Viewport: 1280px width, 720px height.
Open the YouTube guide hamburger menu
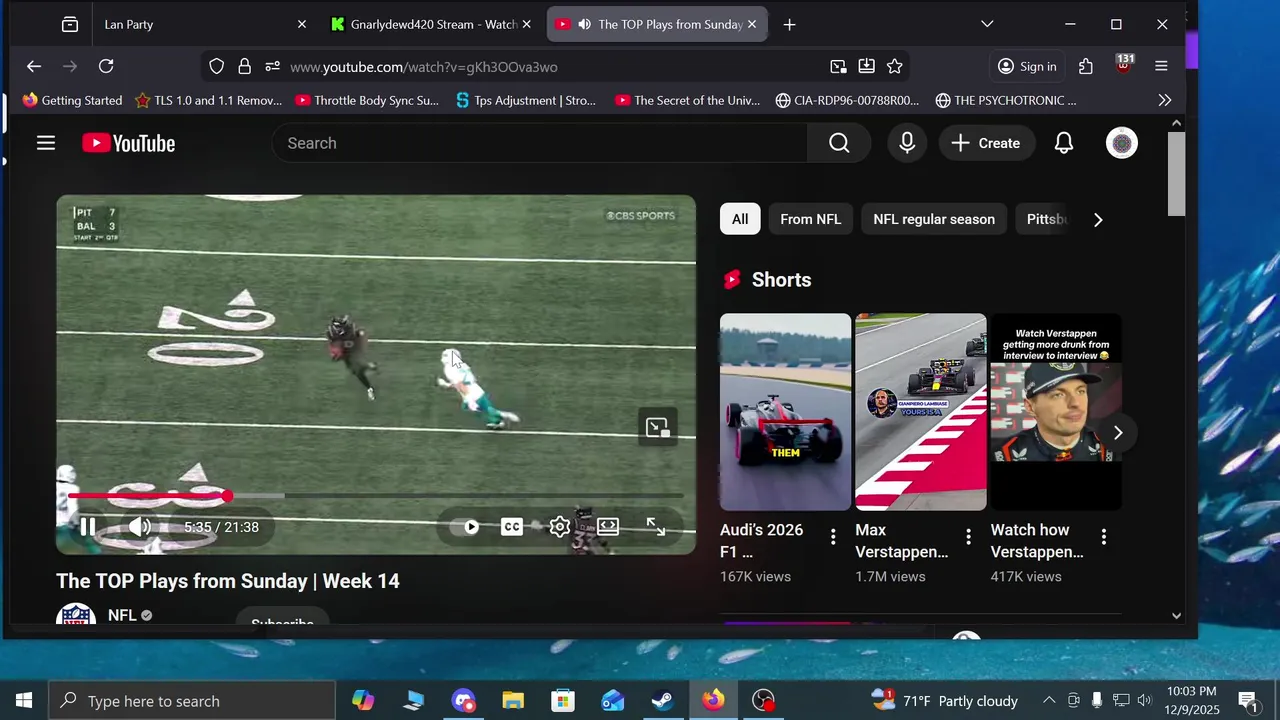(46, 143)
